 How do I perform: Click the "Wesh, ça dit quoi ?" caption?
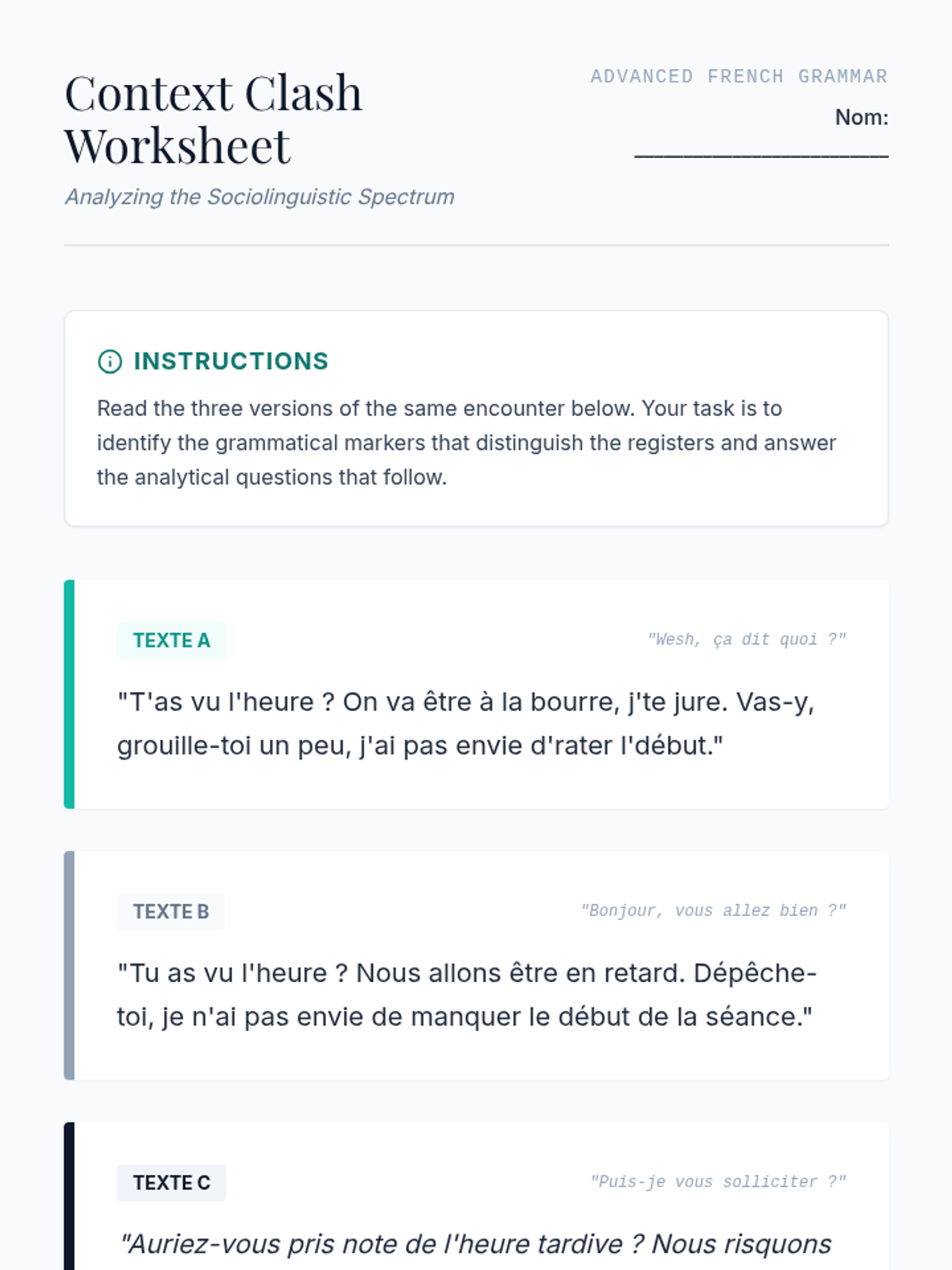[x=747, y=640]
